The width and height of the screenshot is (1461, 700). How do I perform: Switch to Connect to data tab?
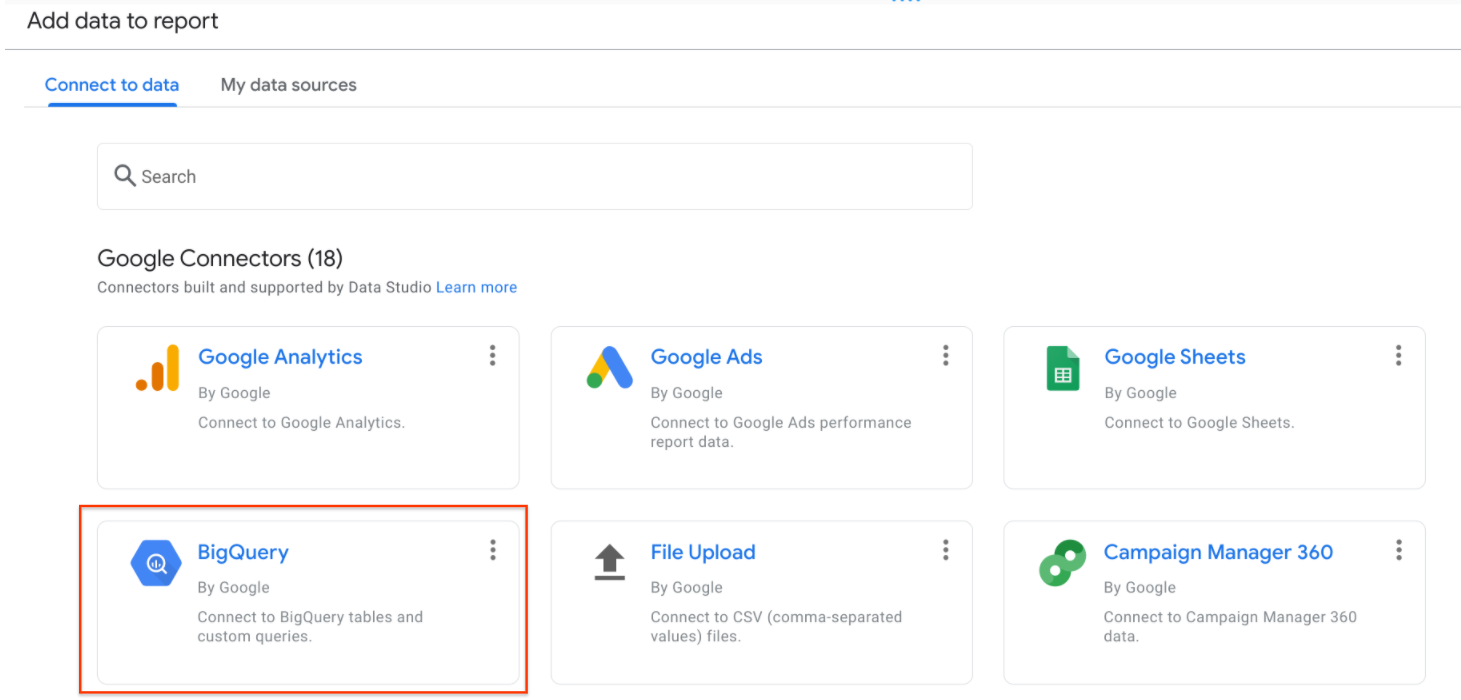pyautogui.click(x=112, y=85)
